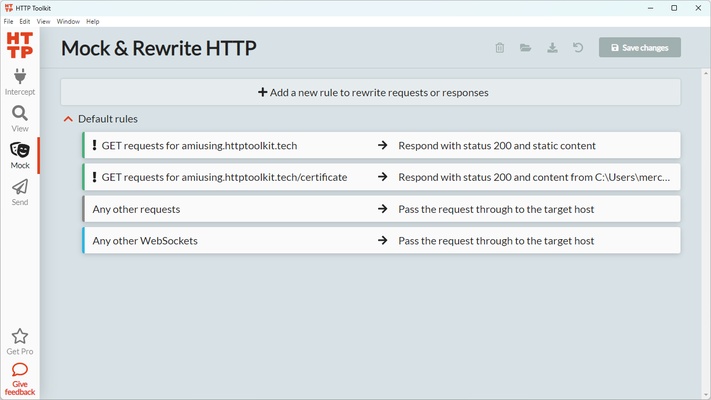
Task: Open the File menu
Action: tap(8, 21)
